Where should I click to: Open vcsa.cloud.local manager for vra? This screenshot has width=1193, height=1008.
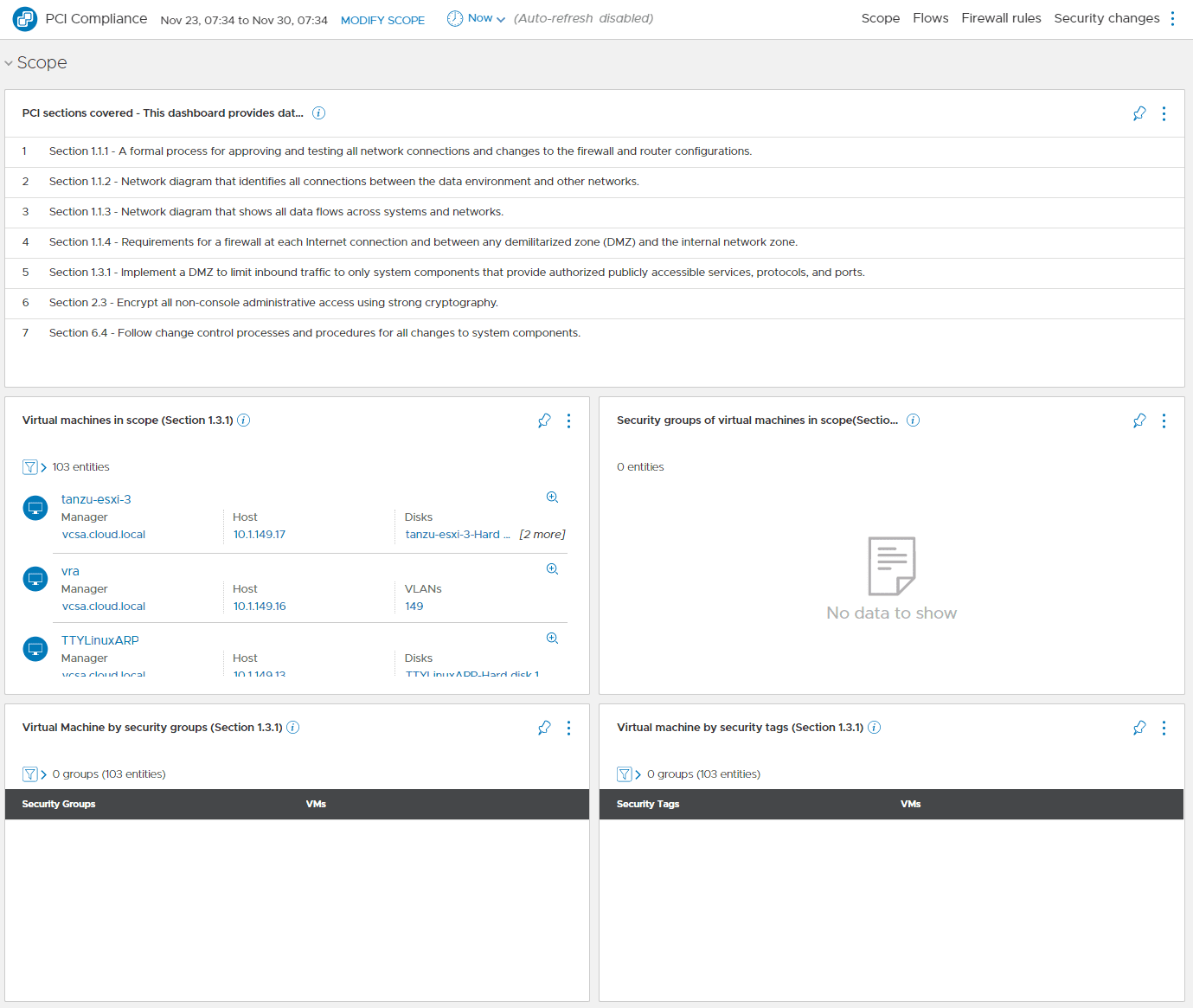pyautogui.click(x=104, y=607)
